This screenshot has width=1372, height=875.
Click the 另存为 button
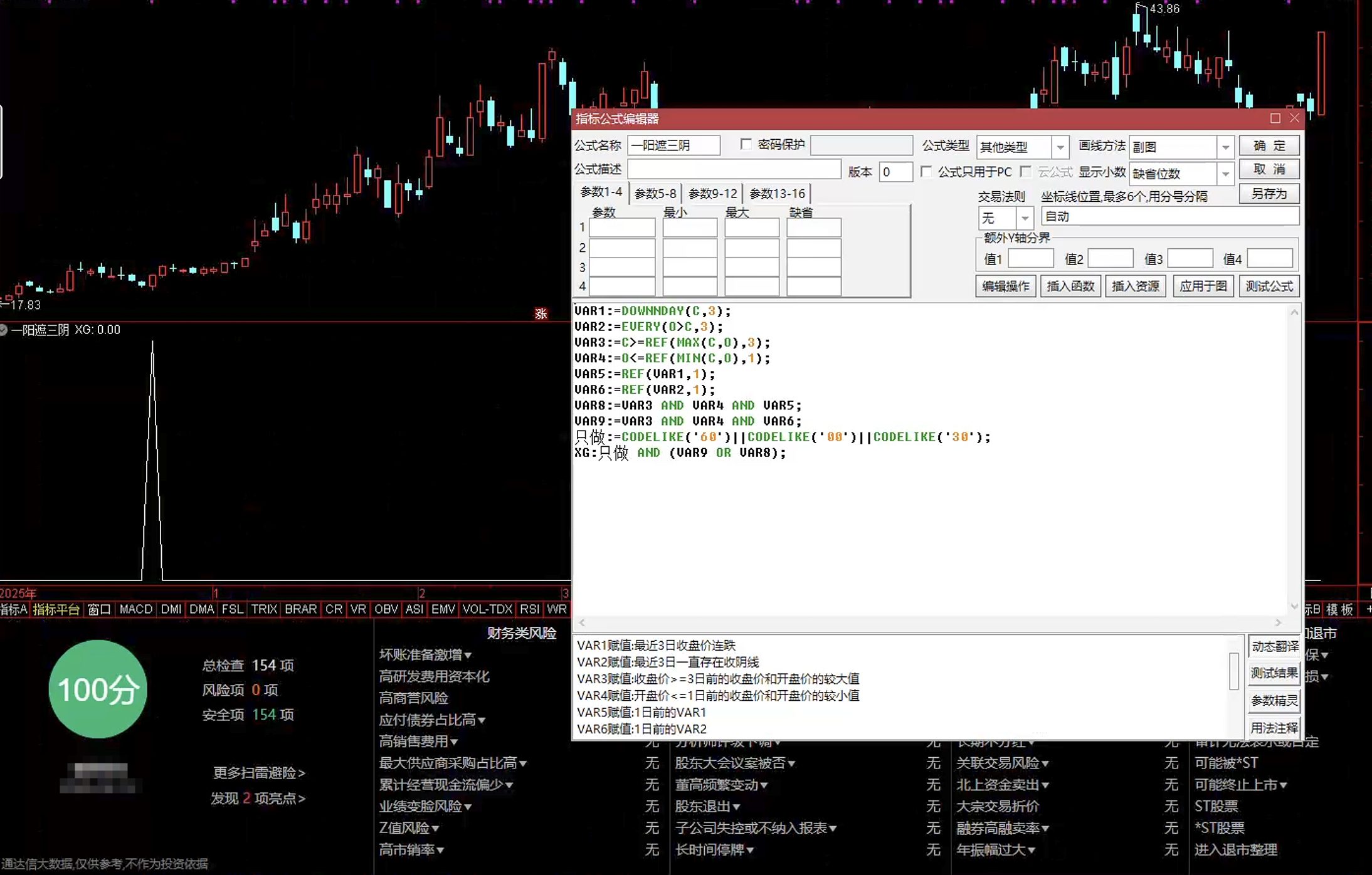(x=1269, y=194)
